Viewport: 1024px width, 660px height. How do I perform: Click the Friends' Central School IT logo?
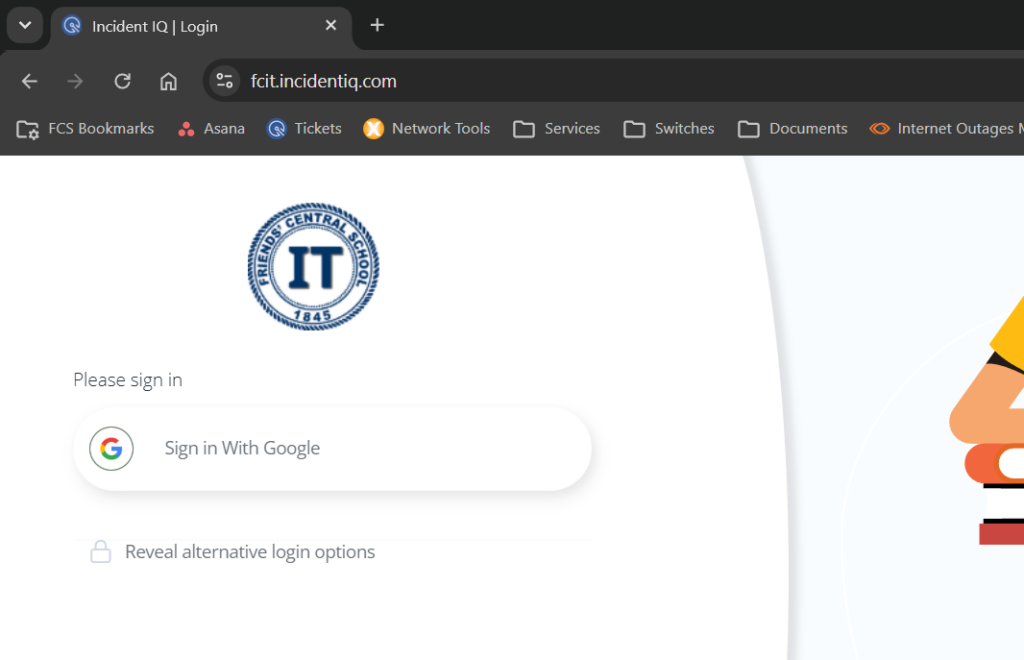(313, 266)
